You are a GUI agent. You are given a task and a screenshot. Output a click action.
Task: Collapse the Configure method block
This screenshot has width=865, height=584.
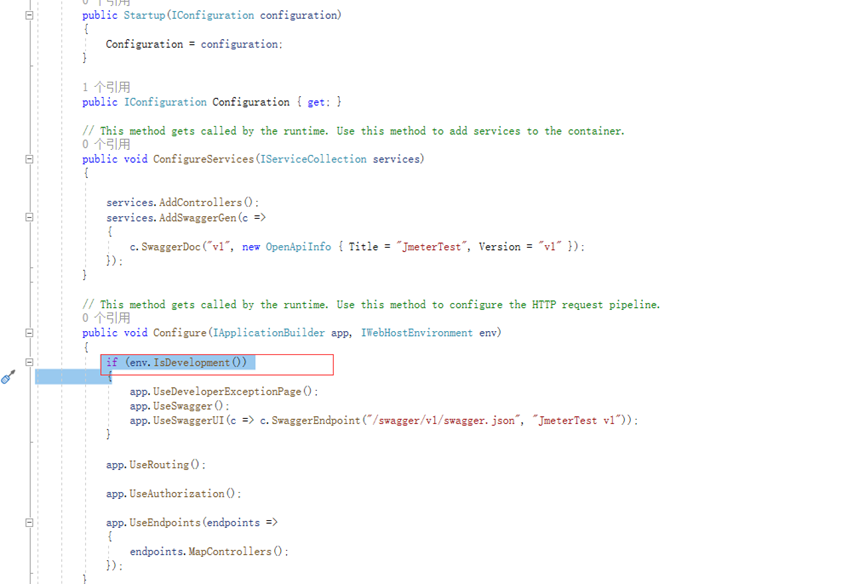[29, 333]
